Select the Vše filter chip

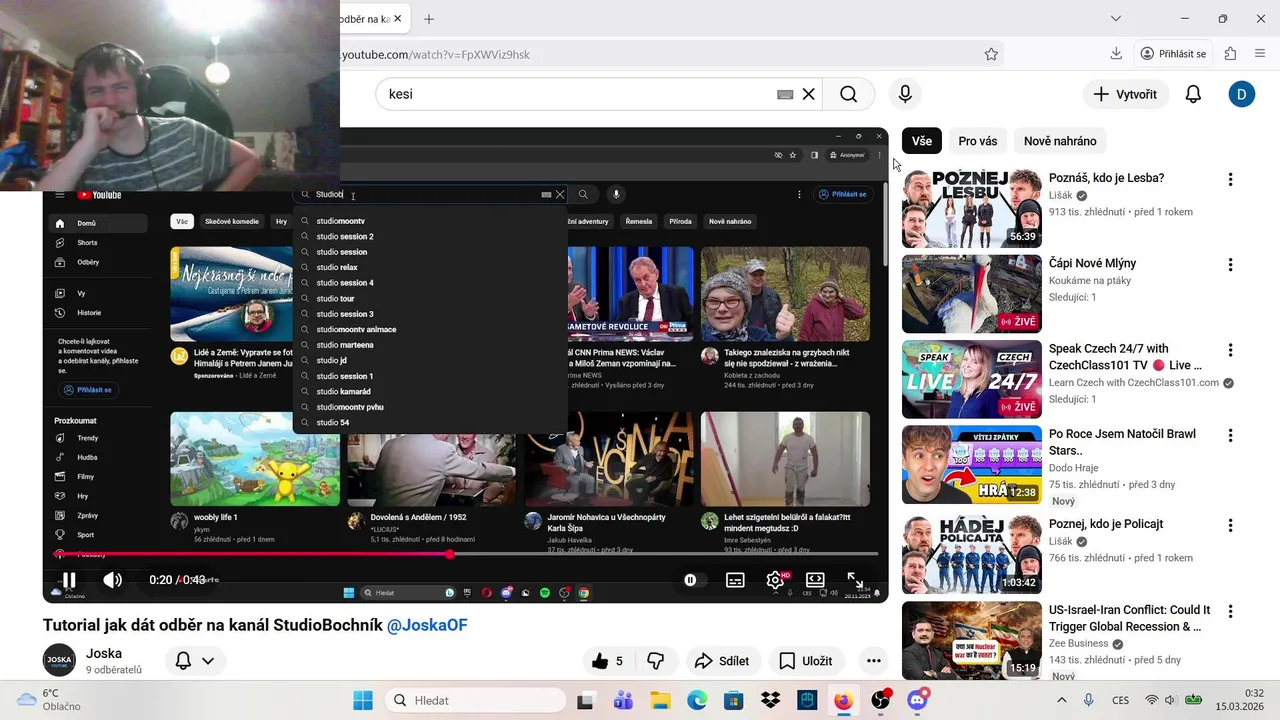click(x=922, y=141)
